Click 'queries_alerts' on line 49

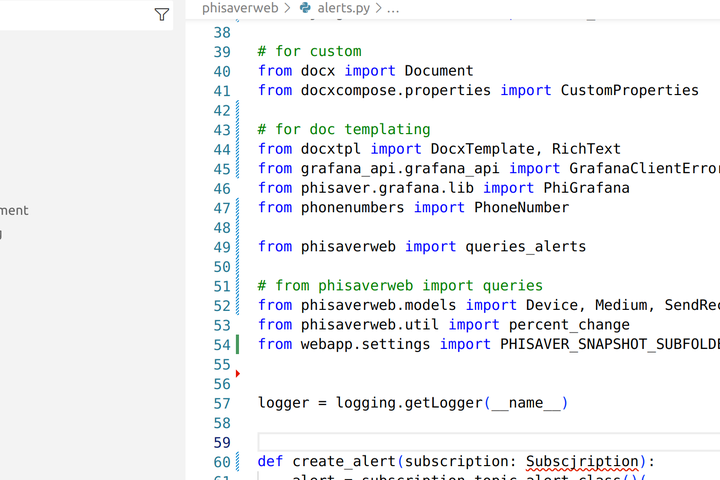(526, 247)
